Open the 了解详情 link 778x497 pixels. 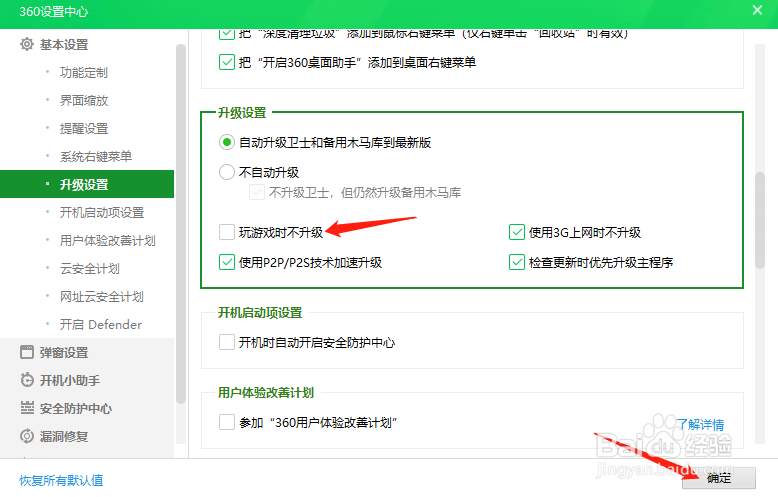(x=700, y=425)
